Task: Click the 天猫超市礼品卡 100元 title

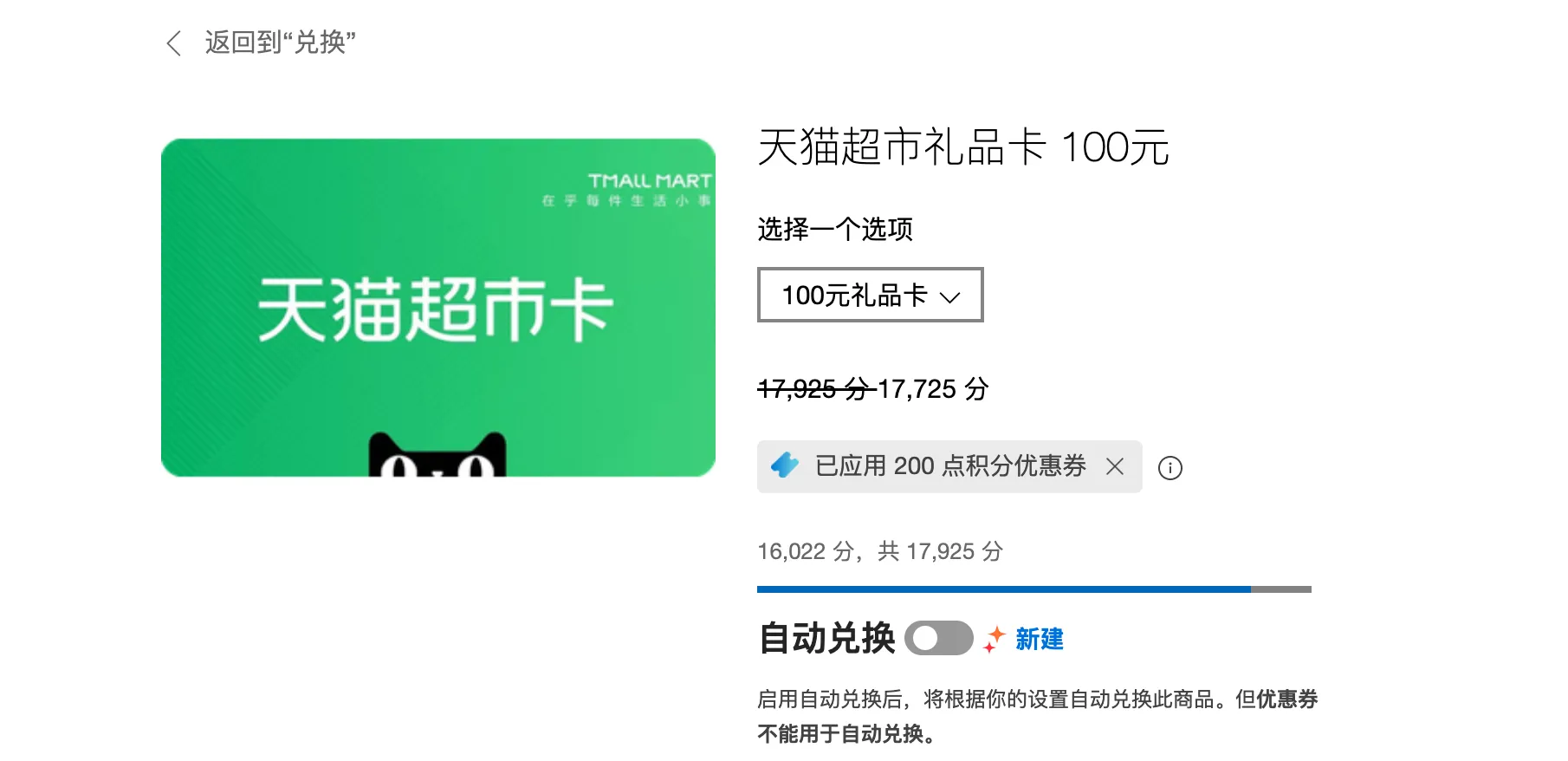Action: coord(963,147)
